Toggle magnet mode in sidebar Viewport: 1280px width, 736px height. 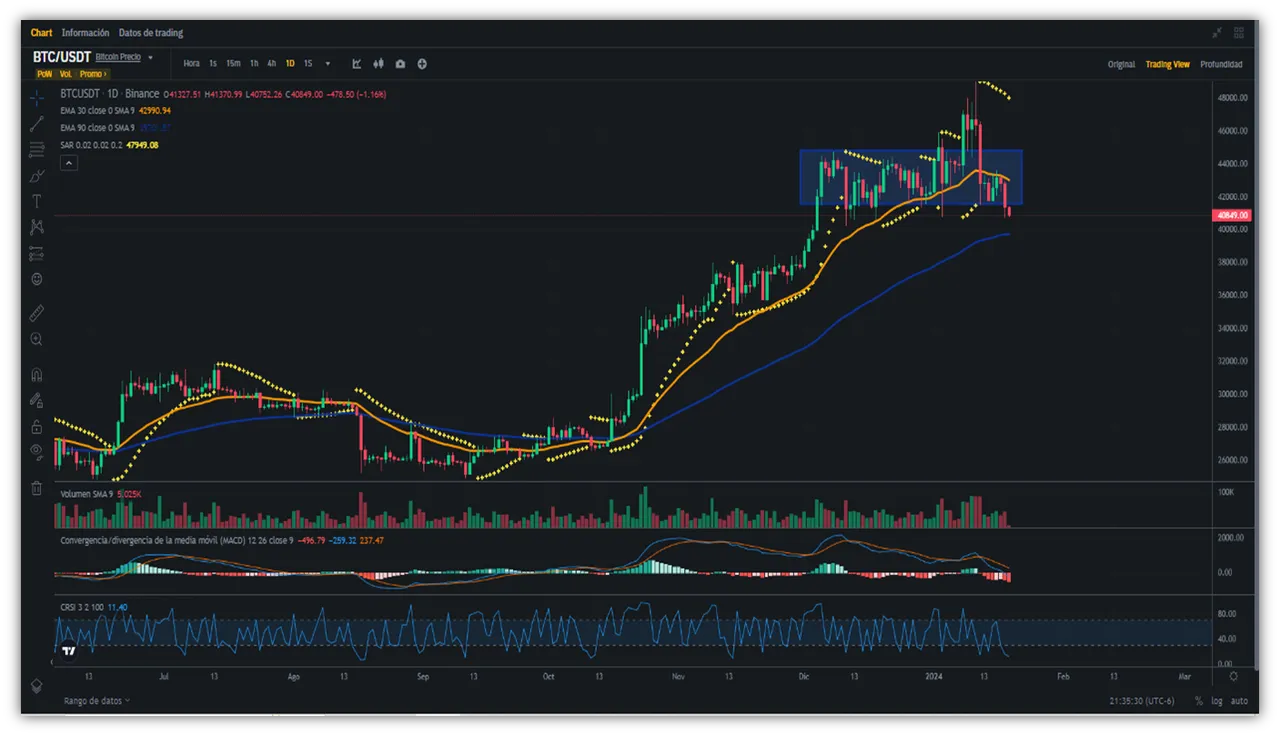(x=36, y=375)
